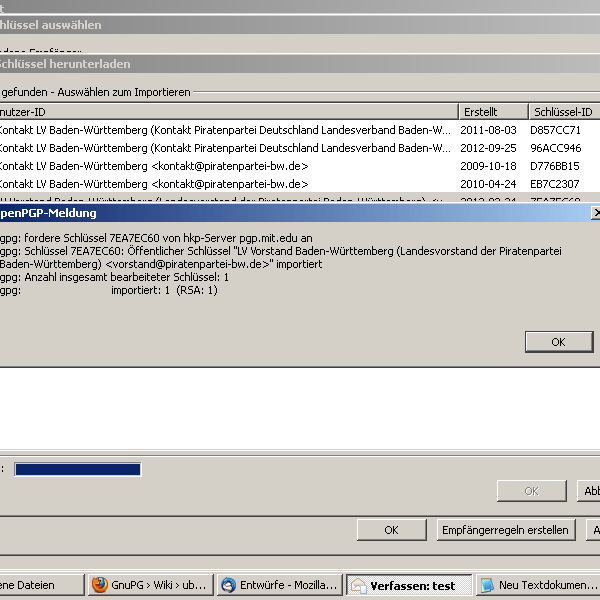The image size is (600, 600).
Task: Select the key row dated 2012-09-25
Action: click(300, 148)
